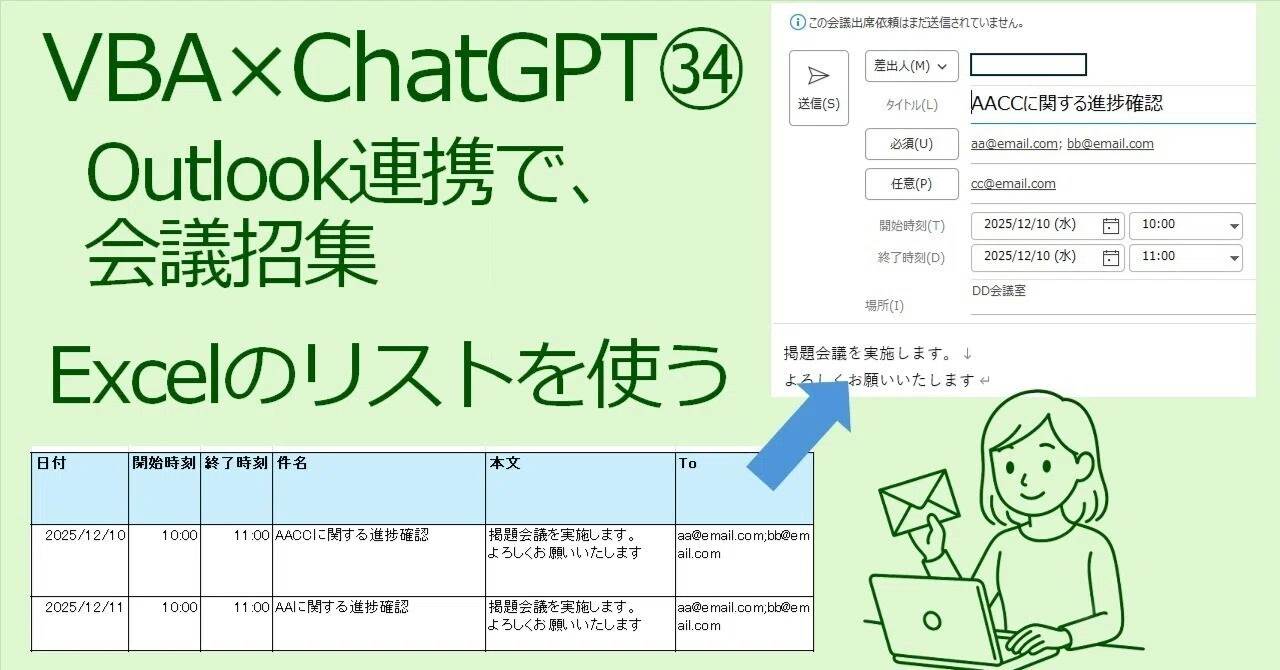Select the date cell 2025/12/11

[81, 624]
